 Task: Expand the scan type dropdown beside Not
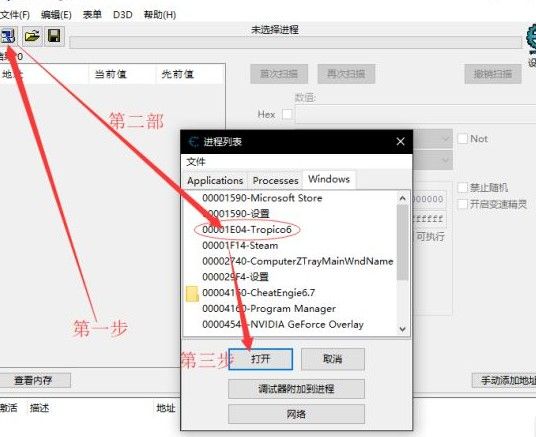433,139
